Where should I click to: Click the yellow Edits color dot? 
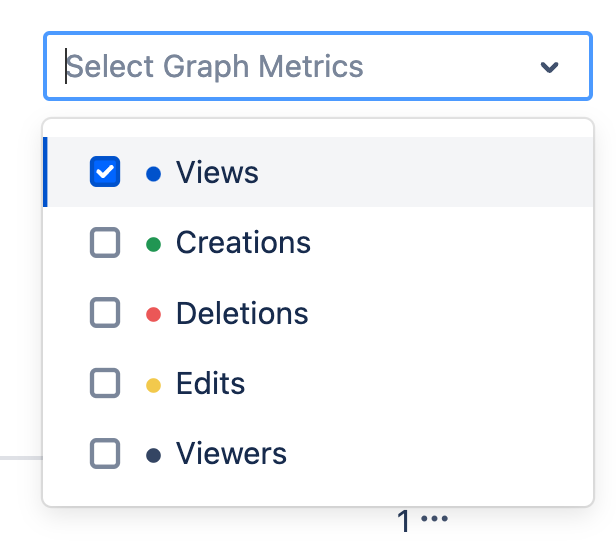(153, 384)
